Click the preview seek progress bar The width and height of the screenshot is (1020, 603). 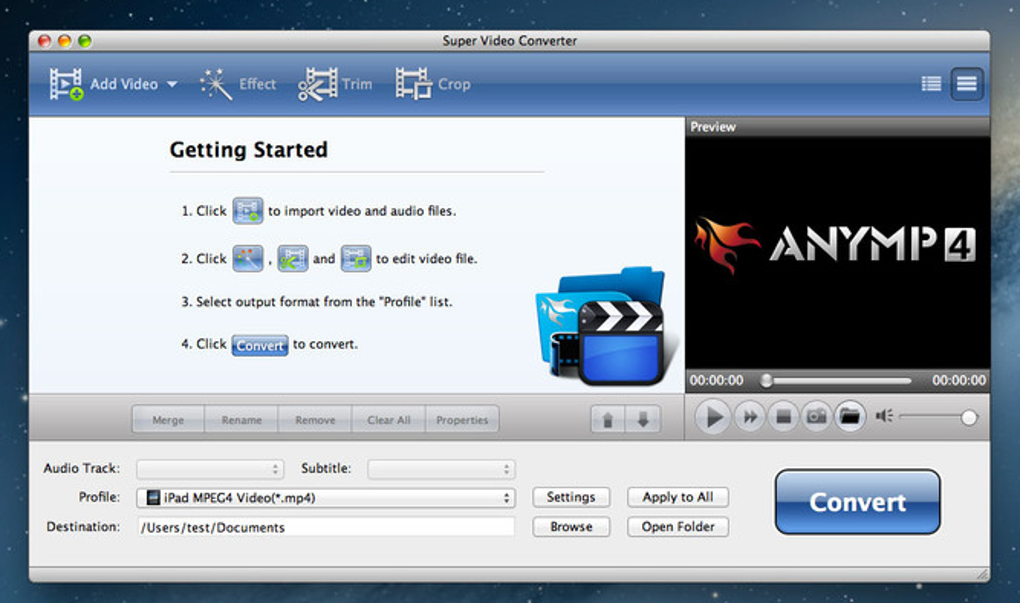pyautogui.click(x=837, y=381)
